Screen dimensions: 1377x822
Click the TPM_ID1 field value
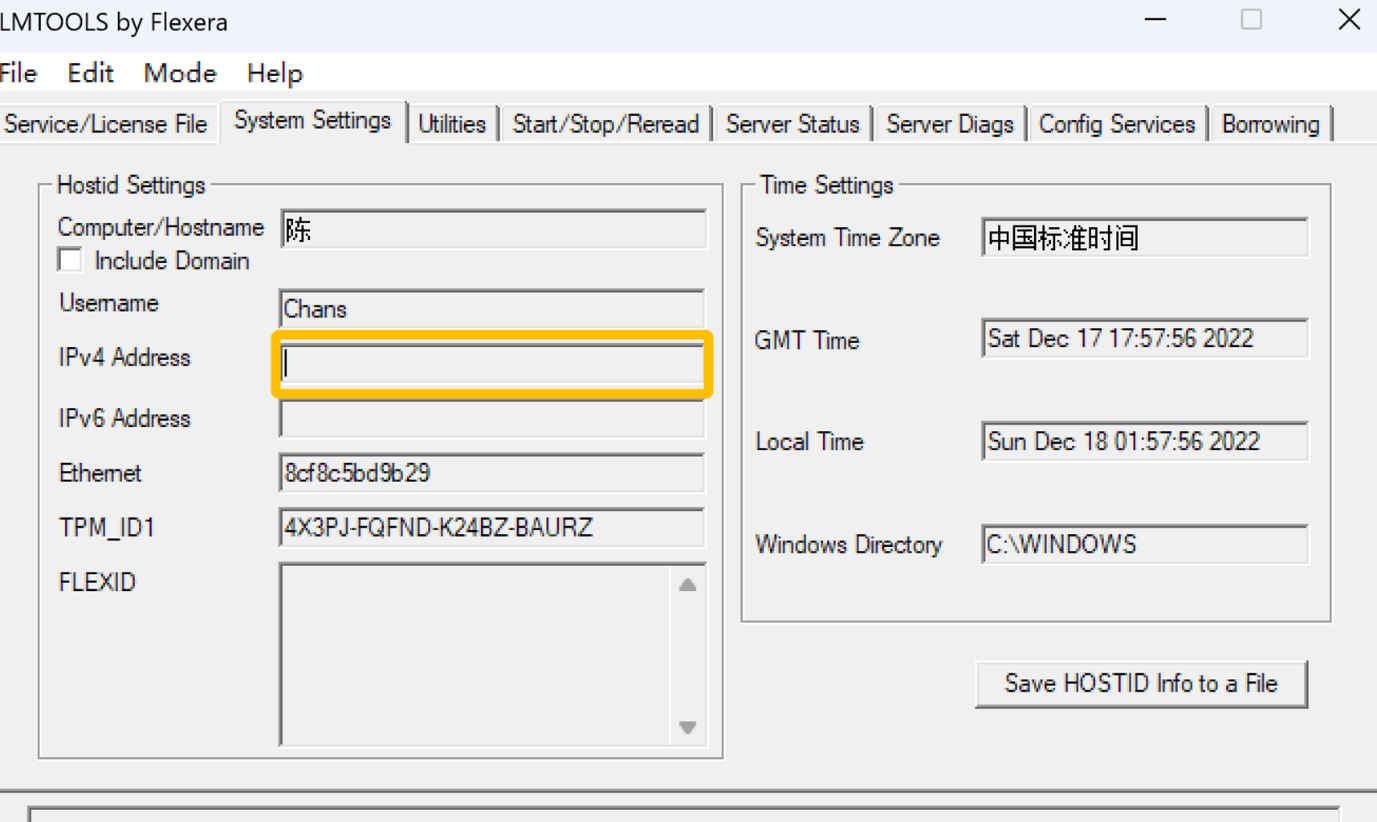click(x=493, y=527)
